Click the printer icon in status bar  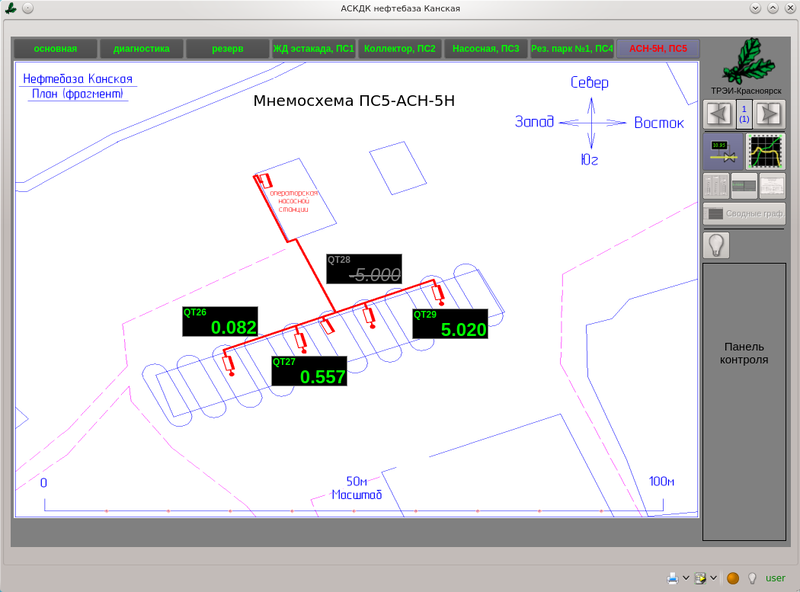click(673, 578)
